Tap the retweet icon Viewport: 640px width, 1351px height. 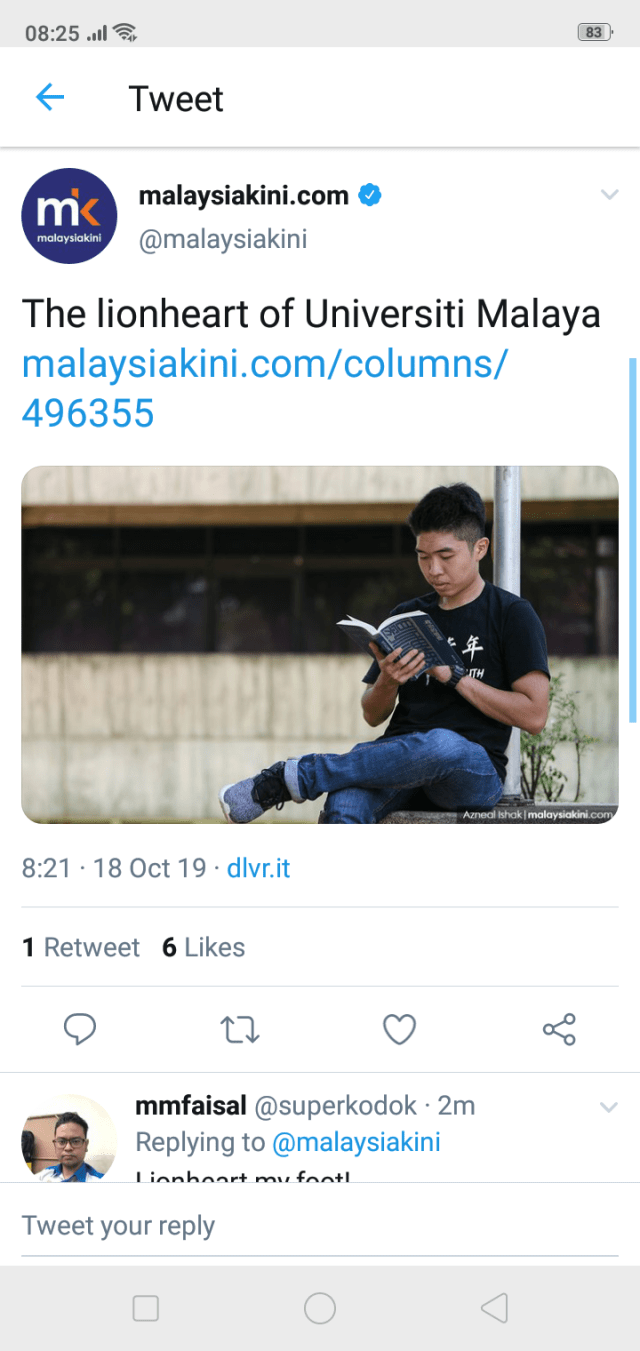click(x=240, y=1029)
